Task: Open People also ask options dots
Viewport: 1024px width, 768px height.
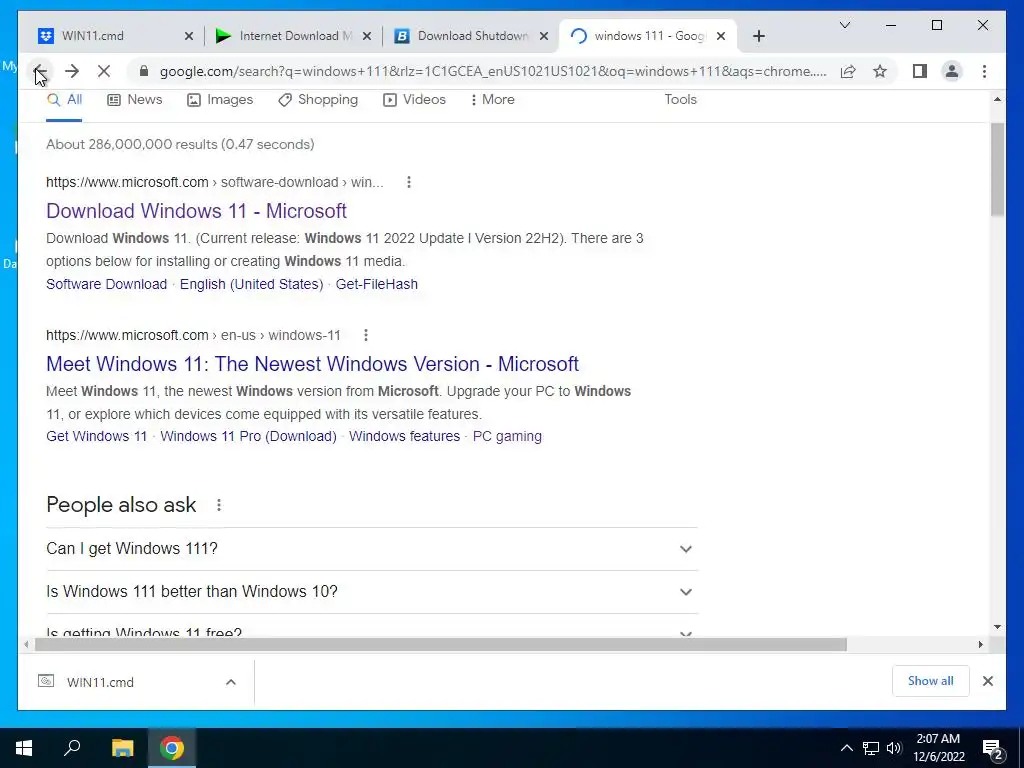Action: 219,505
